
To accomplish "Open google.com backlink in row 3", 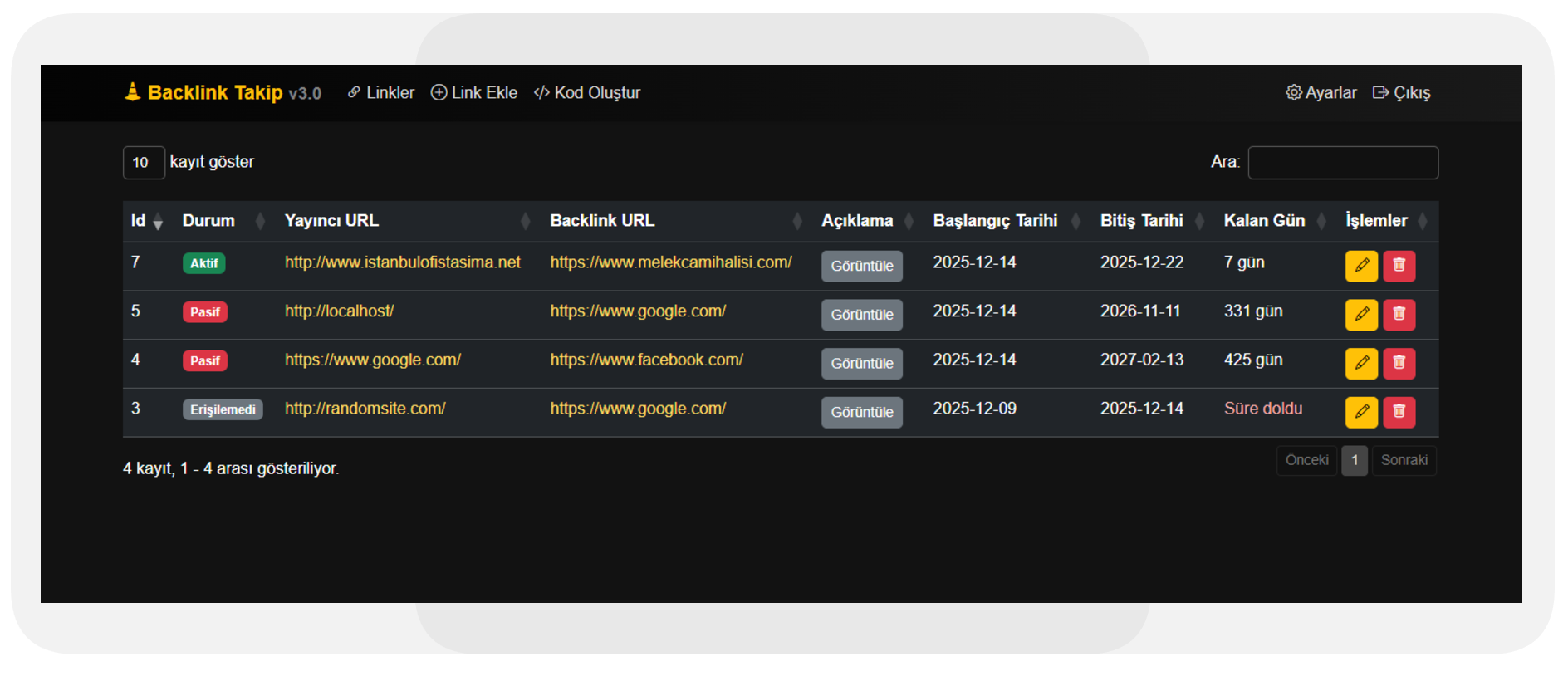I will click(638, 409).
